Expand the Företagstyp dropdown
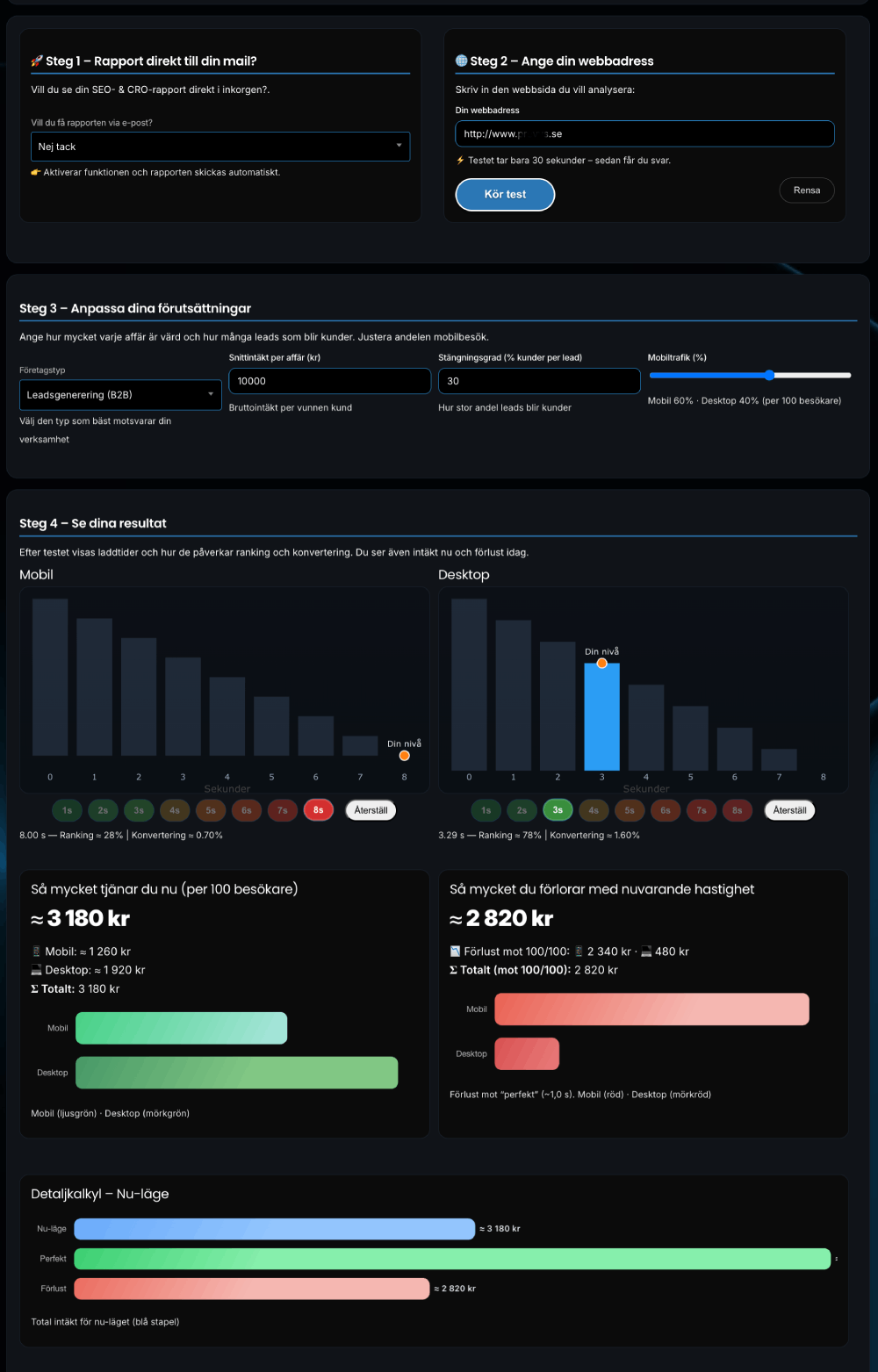Image resolution: width=878 pixels, height=1372 pixels. 121,395
